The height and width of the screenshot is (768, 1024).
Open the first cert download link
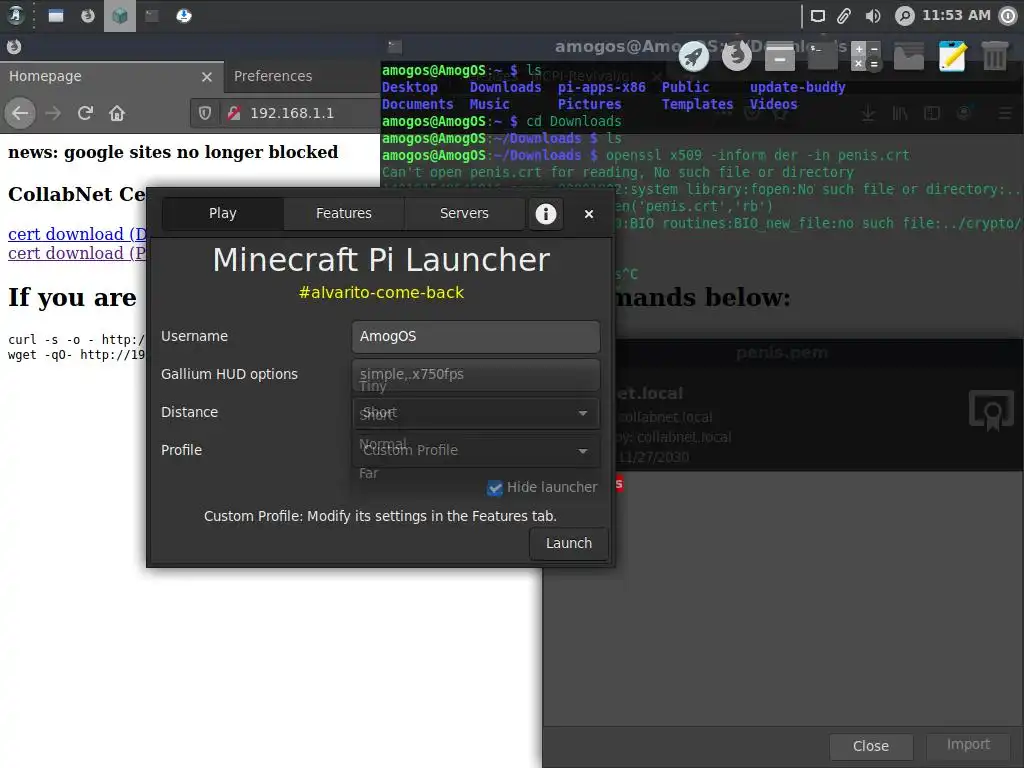coord(77,234)
